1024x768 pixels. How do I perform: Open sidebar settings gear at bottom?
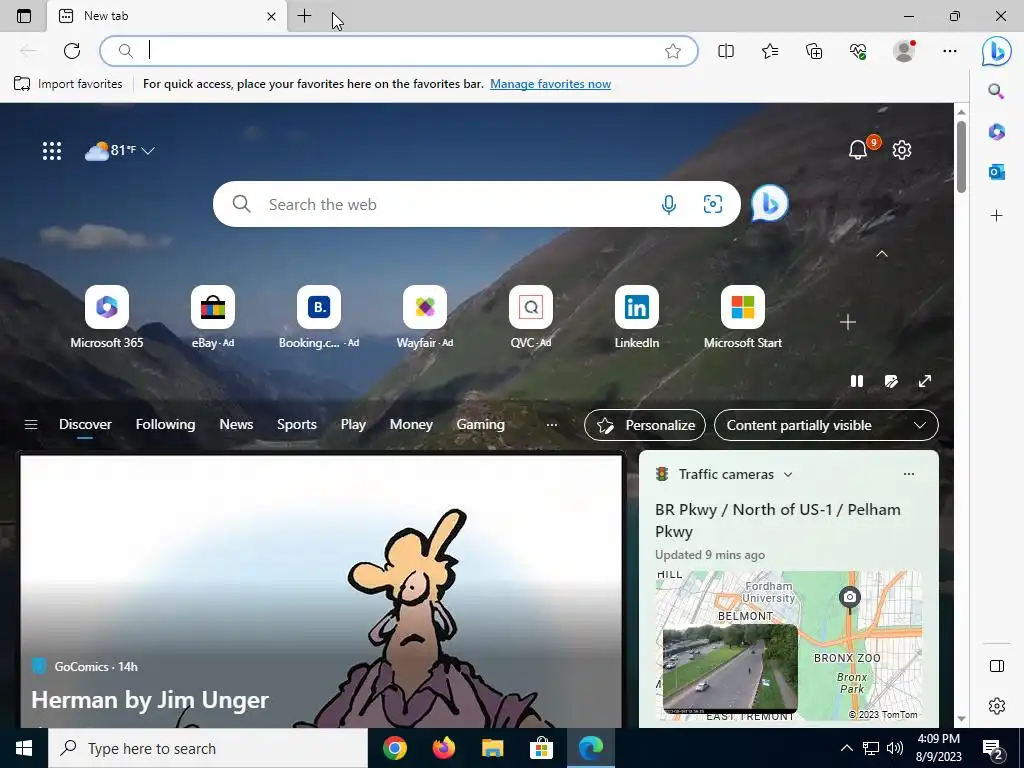[x=997, y=705]
